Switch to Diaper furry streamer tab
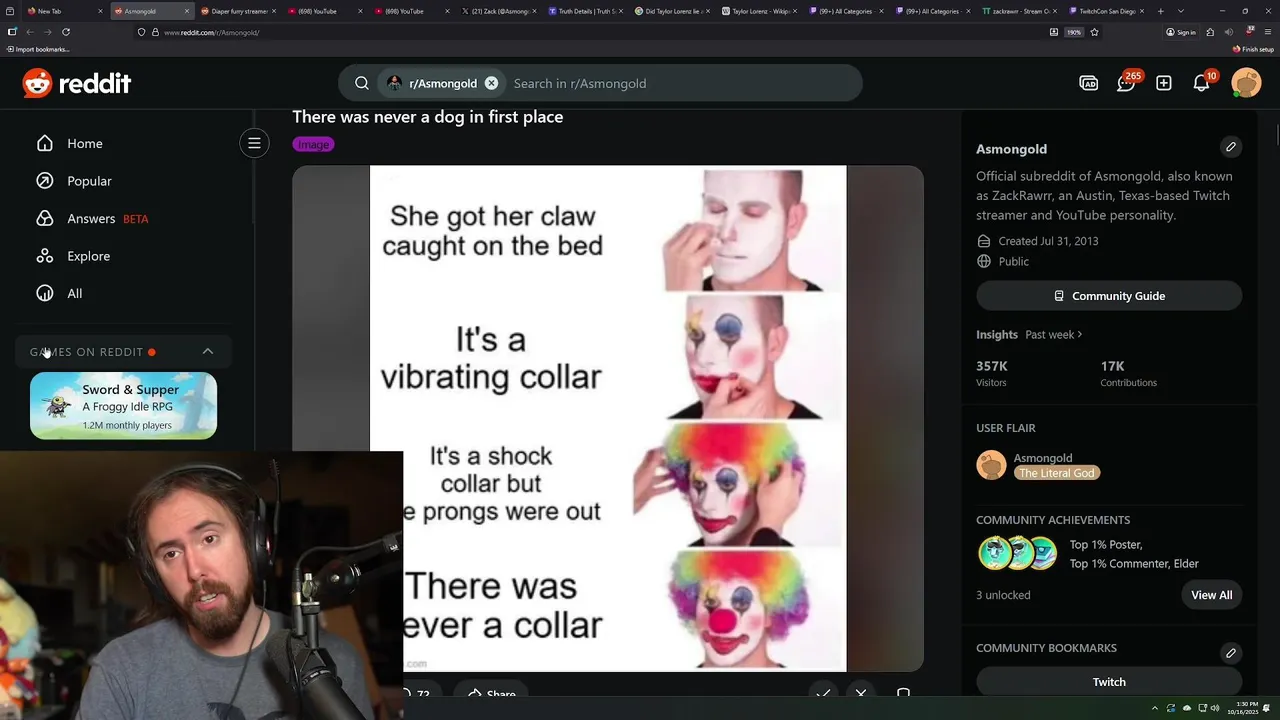This screenshot has width=1280, height=720. 238,11
